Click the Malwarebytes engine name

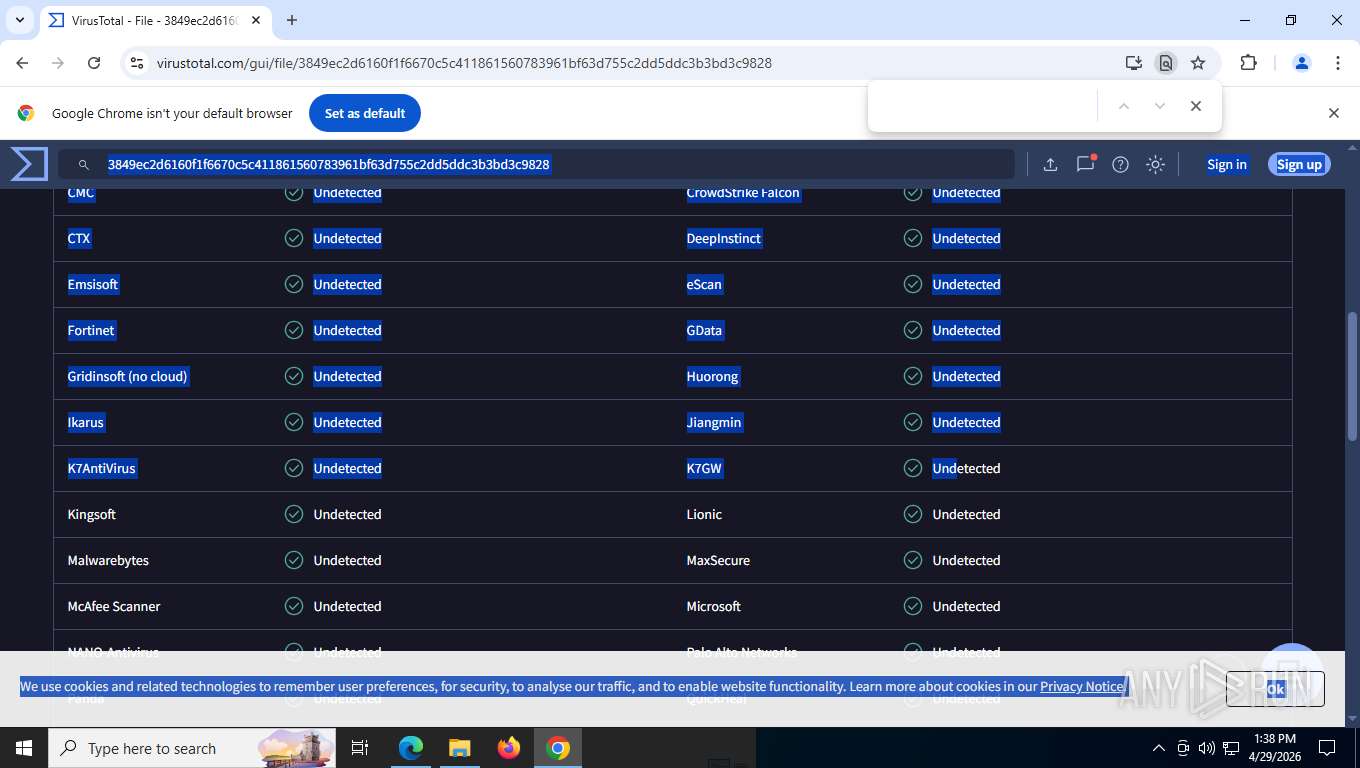pos(108,560)
